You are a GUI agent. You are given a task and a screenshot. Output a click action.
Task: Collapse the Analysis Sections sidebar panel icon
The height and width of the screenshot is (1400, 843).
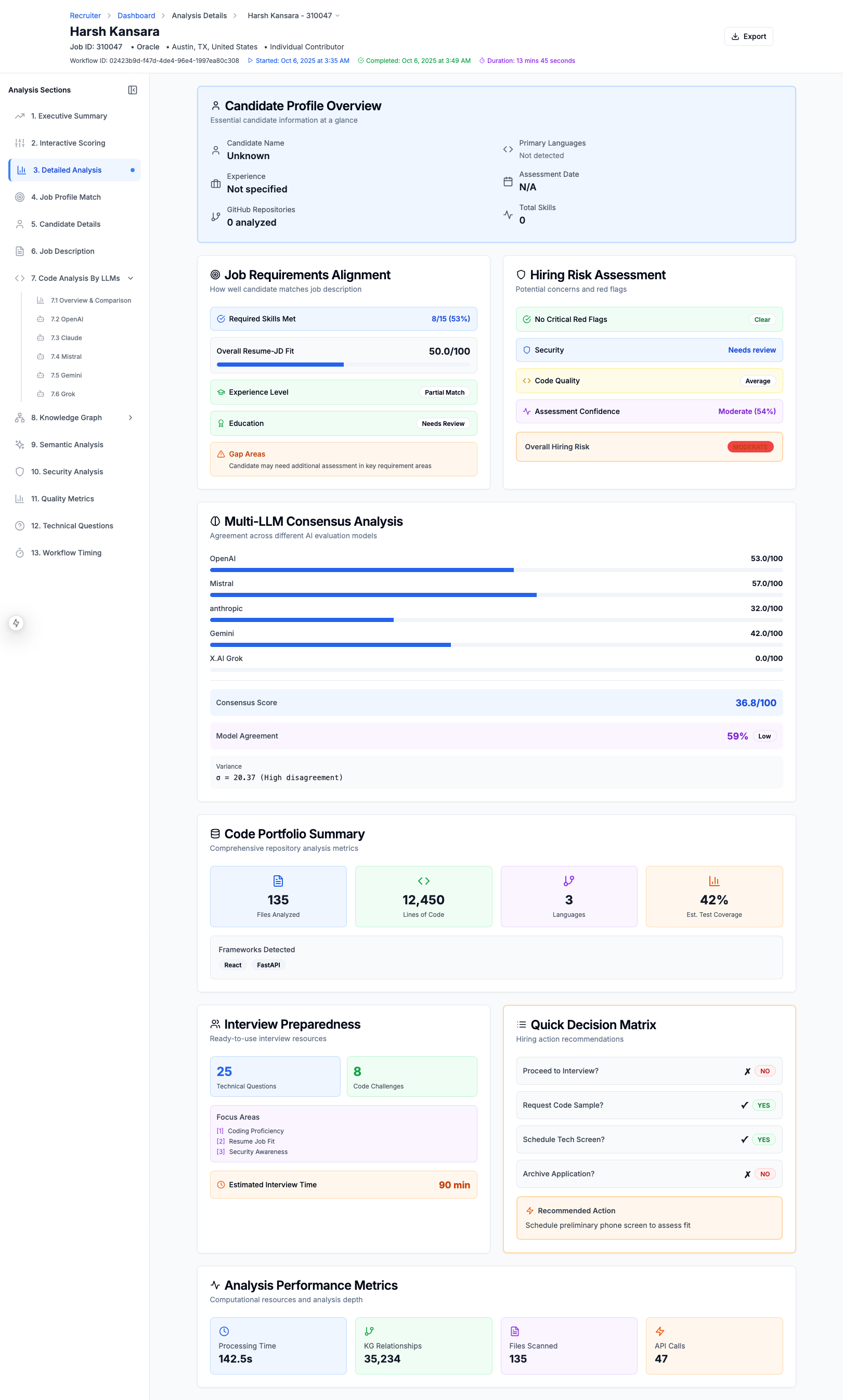click(133, 90)
